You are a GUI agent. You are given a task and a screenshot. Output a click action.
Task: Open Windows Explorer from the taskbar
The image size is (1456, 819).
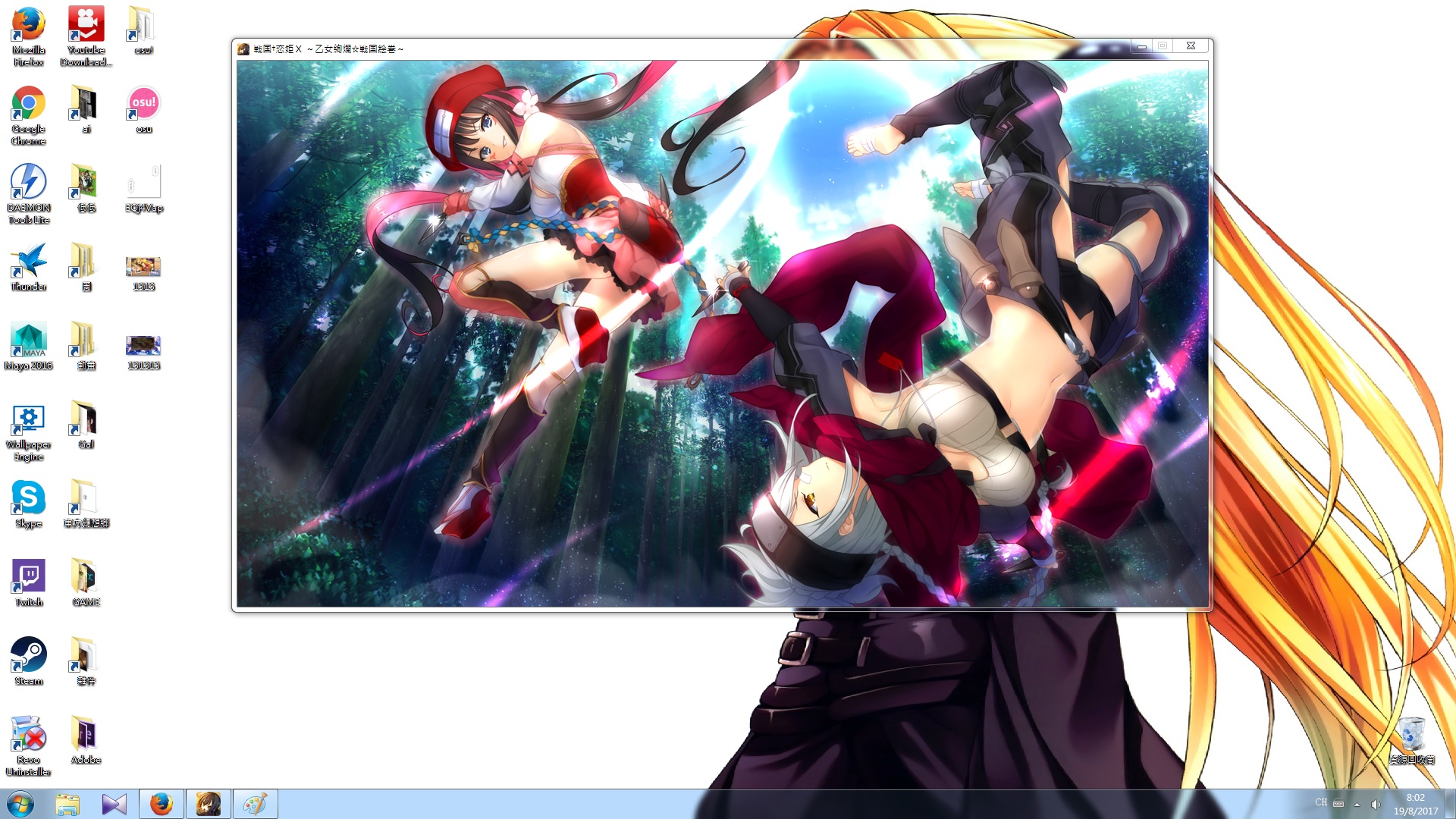point(67,804)
